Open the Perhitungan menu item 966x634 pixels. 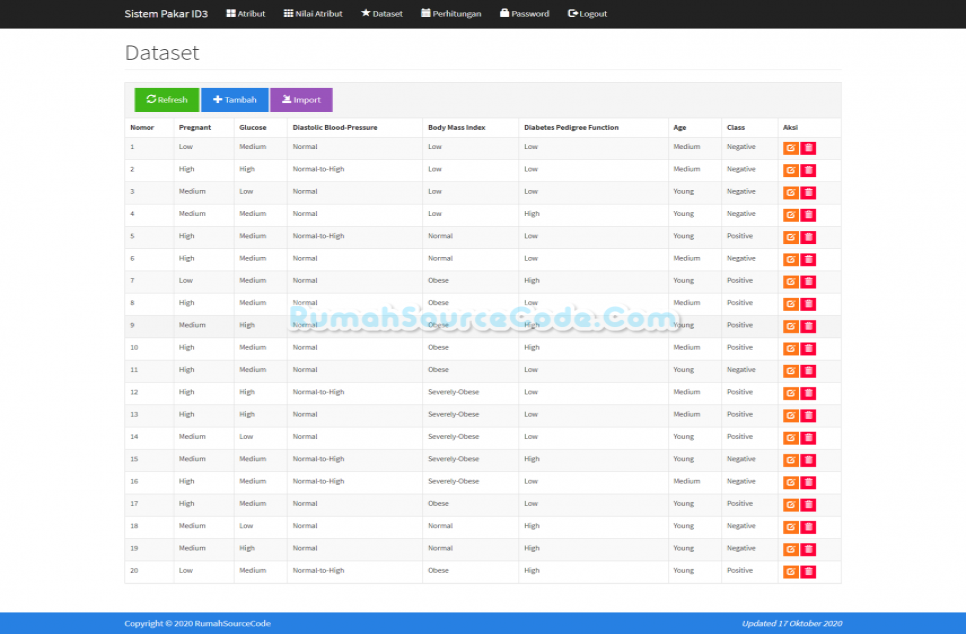(x=451, y=14)
